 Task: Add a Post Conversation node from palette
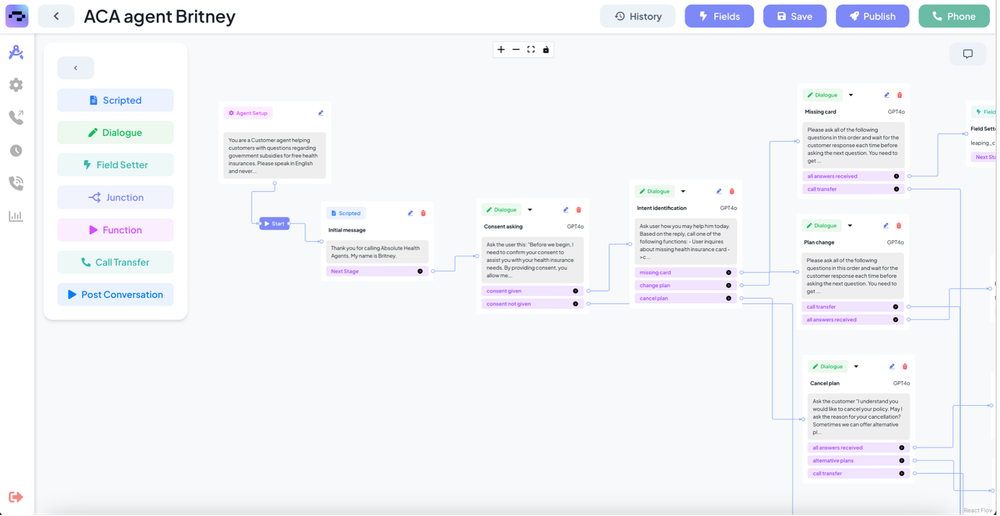[x=115, y=295]
